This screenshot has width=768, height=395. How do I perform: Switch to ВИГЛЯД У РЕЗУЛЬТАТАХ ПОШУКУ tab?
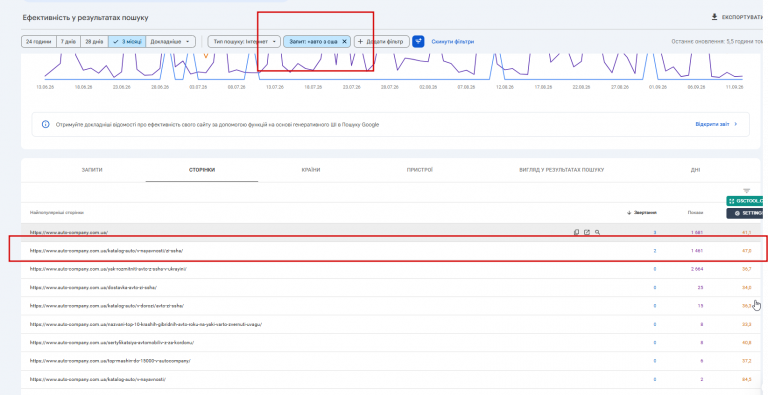point(561,170)
